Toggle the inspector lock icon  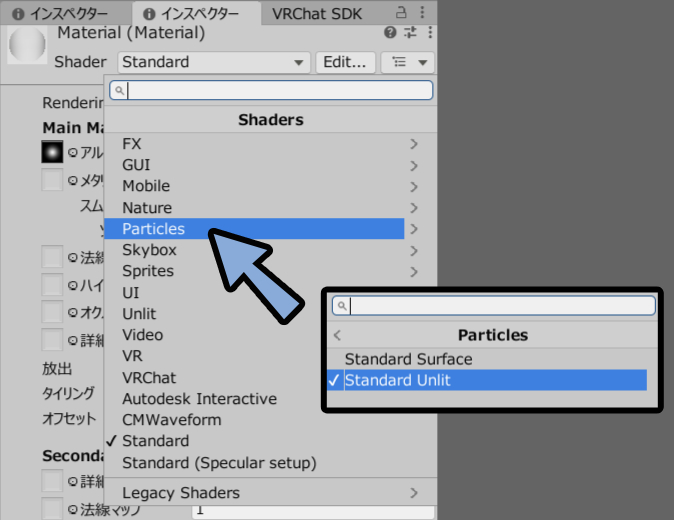click(x=401, y=12)
